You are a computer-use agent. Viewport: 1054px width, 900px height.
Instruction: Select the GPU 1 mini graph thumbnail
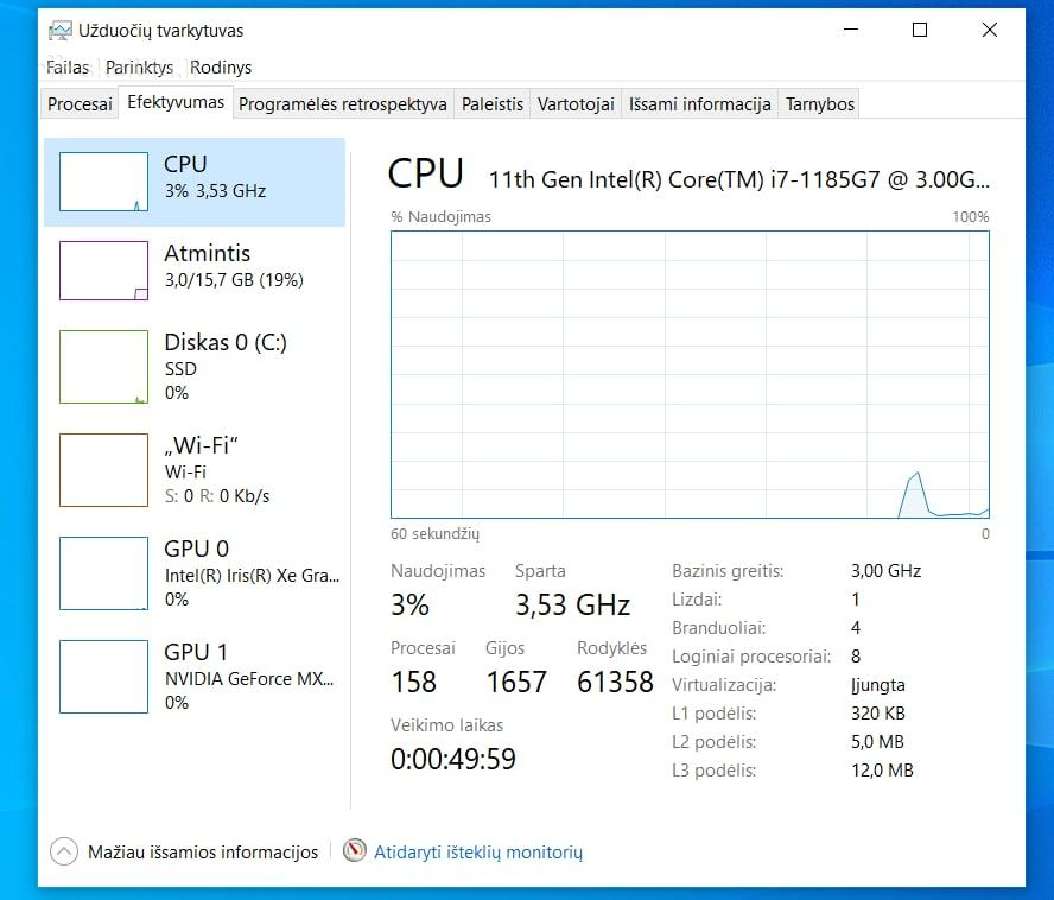[104, 677]
